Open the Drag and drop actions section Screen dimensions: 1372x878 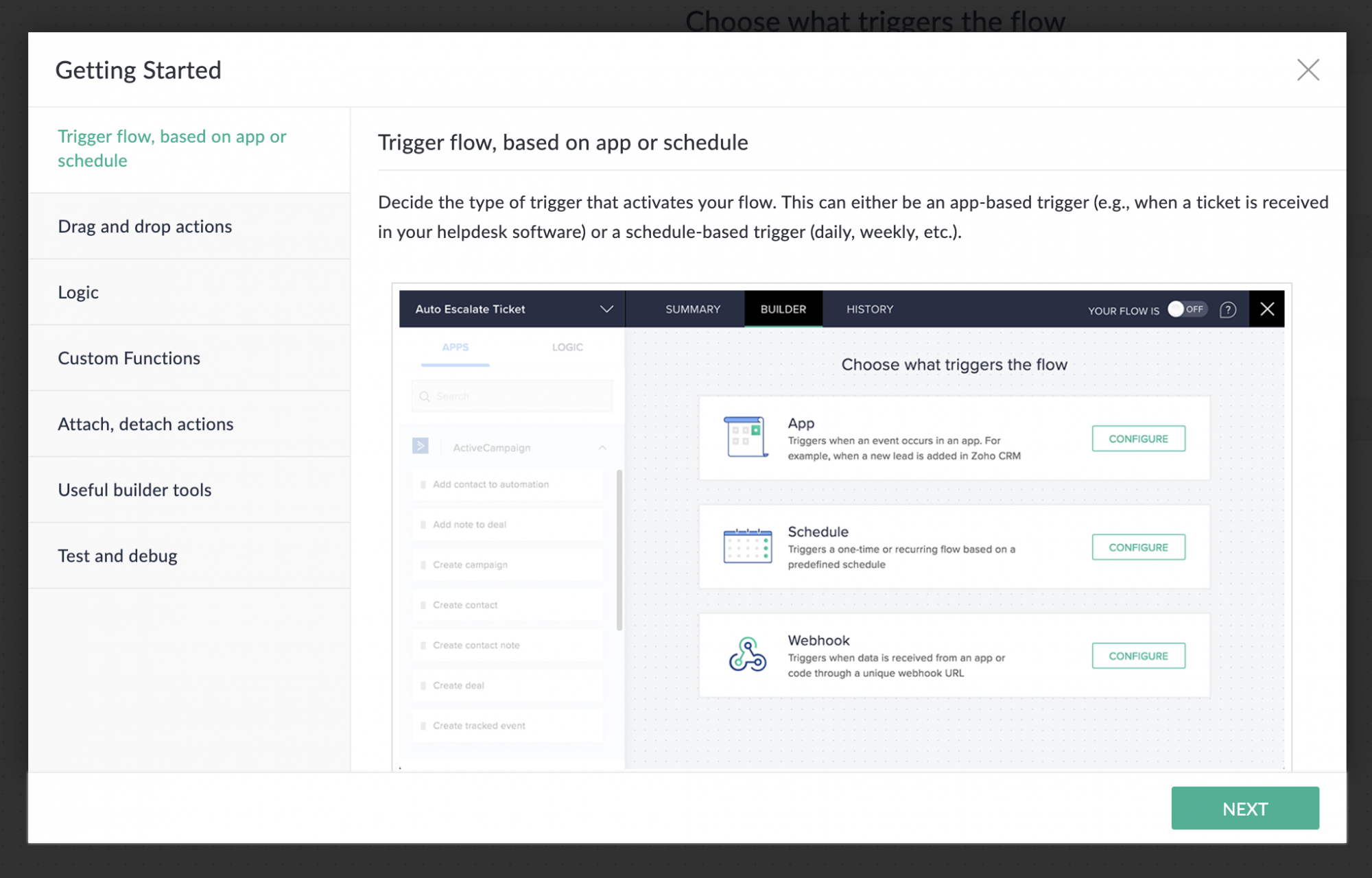[145, 226]
